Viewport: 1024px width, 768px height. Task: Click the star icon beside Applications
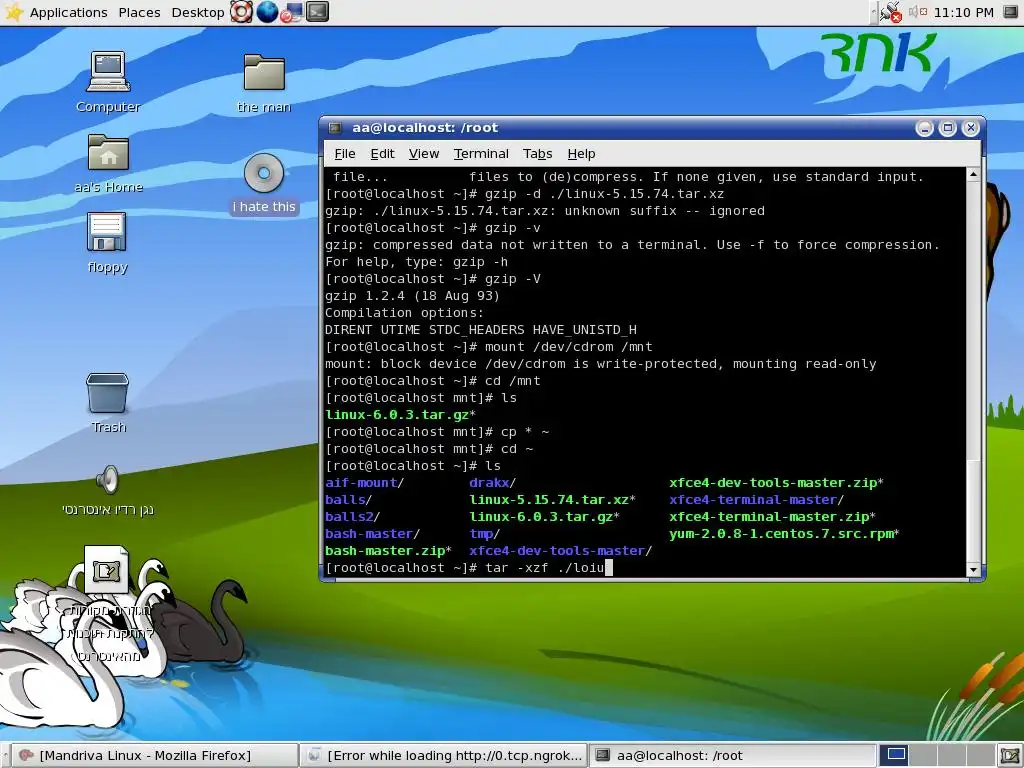tap(14, 12)
